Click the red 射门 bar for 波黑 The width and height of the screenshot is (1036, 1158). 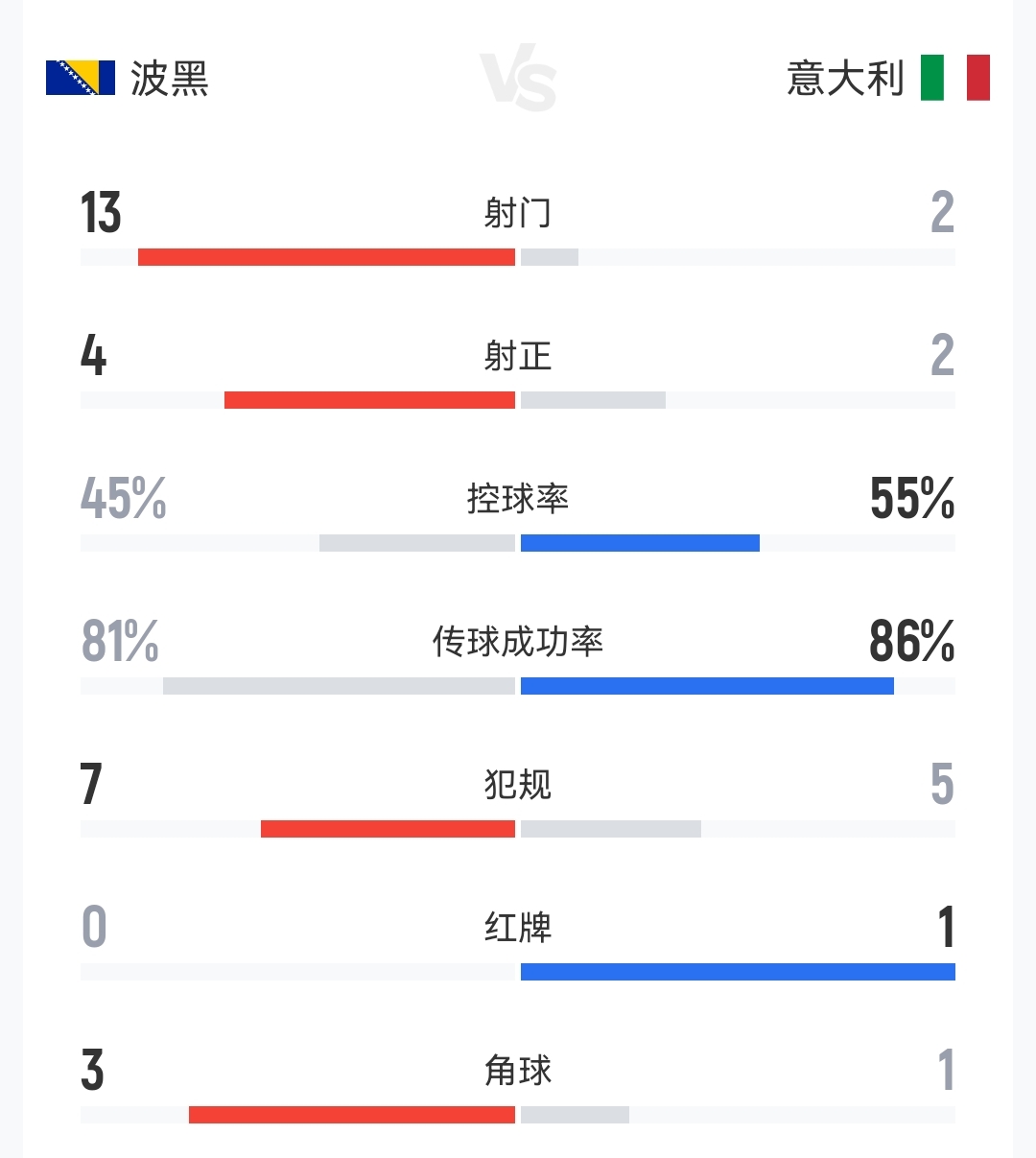pos(326,257)
